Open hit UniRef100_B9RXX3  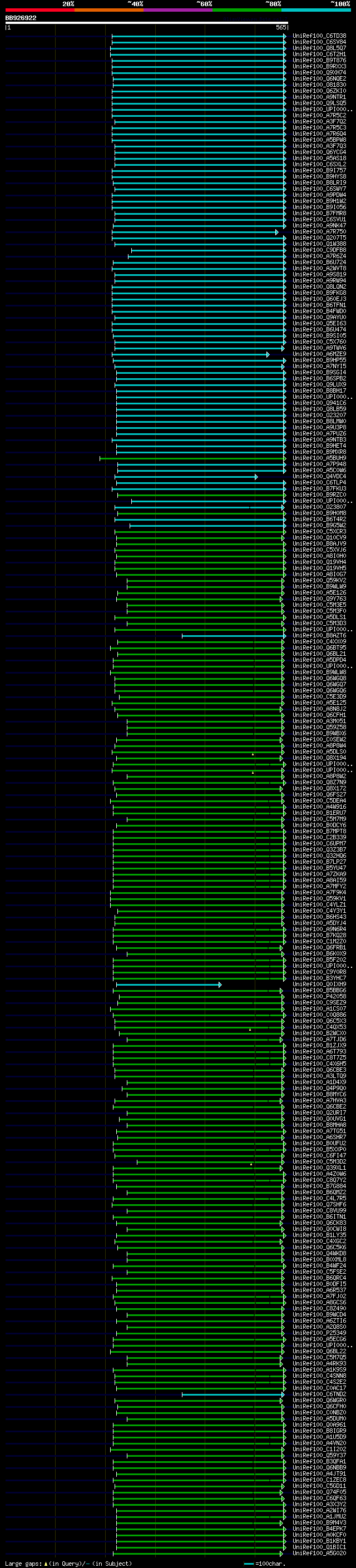point(319,66)
